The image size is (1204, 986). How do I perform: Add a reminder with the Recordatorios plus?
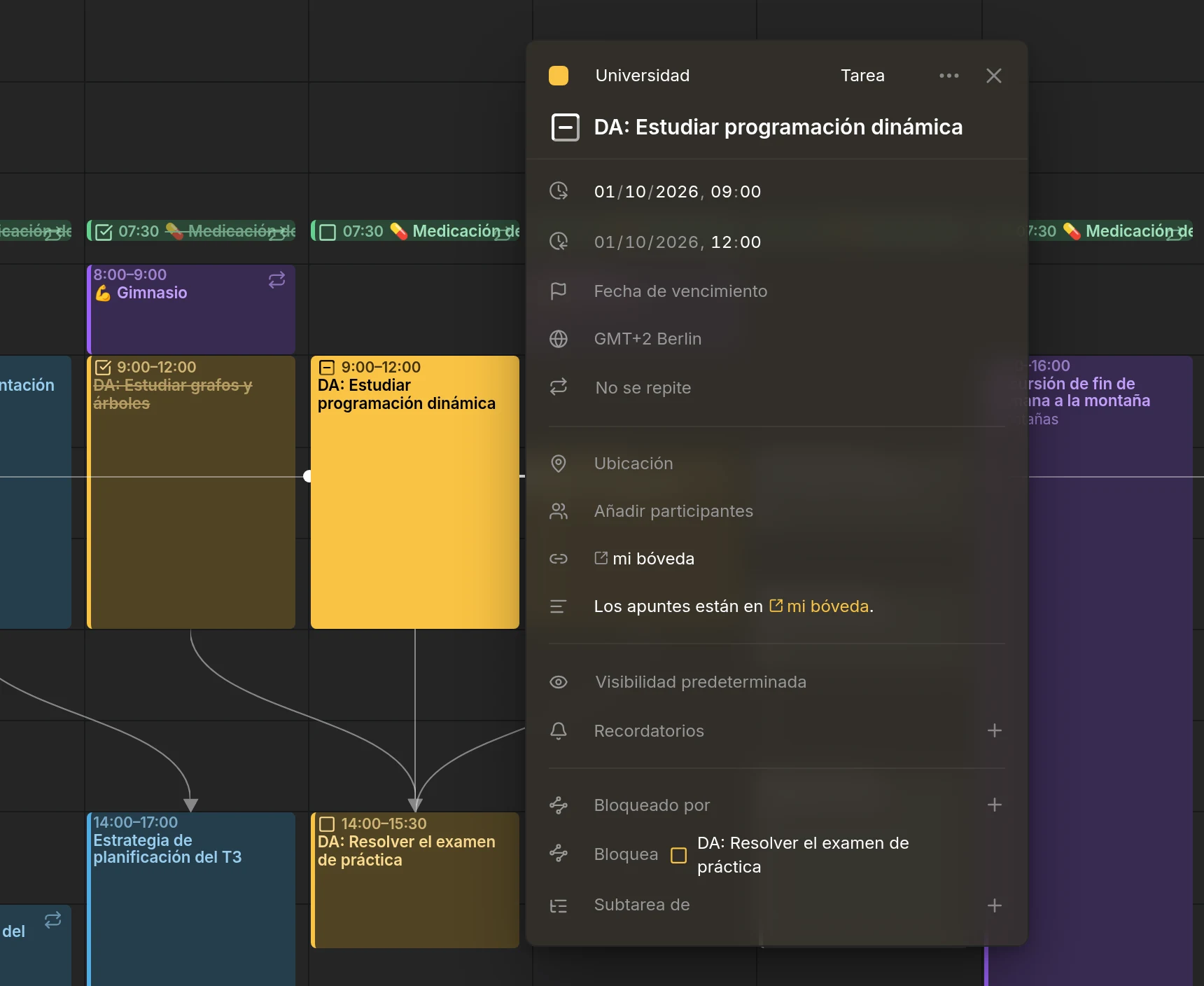[995, 731]
